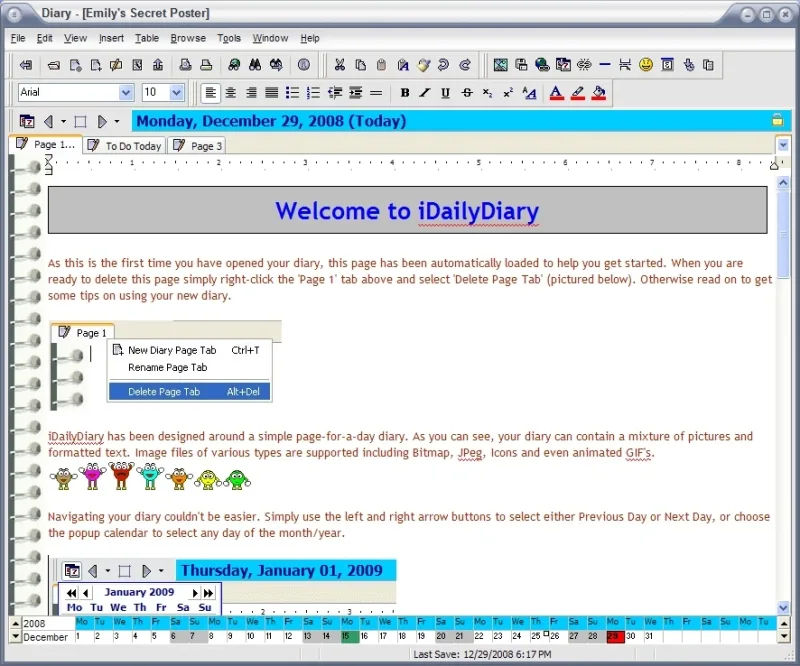Center align the text
Viewport: 800px width, 666px height.
pos(231,93)
